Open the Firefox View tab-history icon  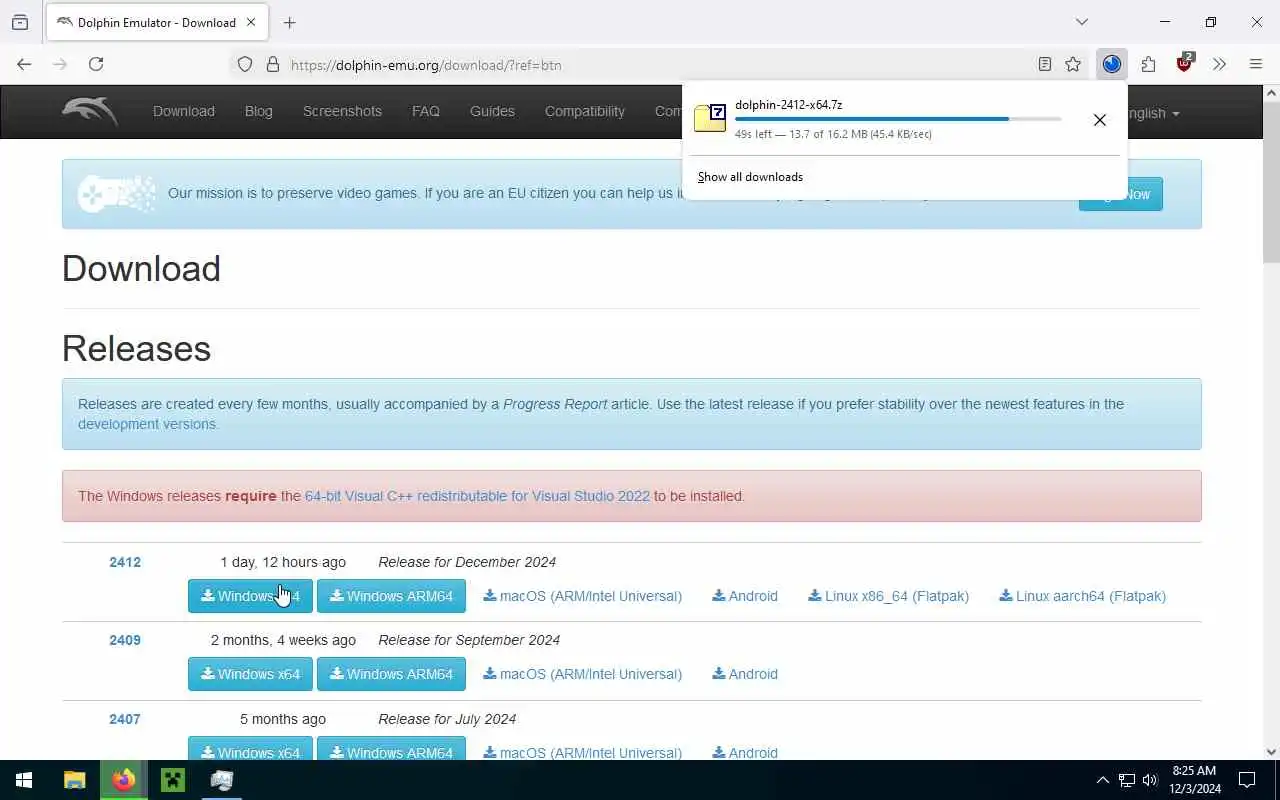[x=20, y=22]
